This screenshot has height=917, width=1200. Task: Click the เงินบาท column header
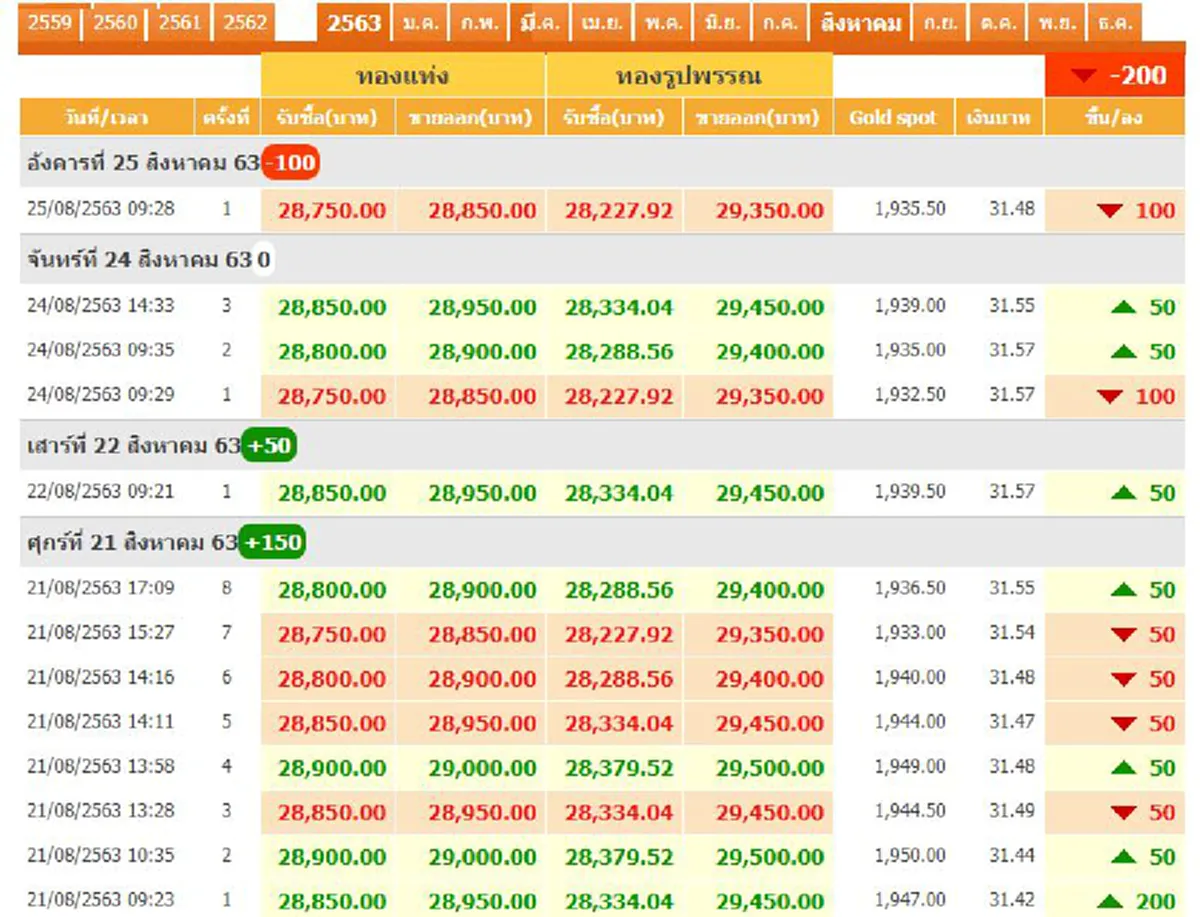click(x=998, y=118)
